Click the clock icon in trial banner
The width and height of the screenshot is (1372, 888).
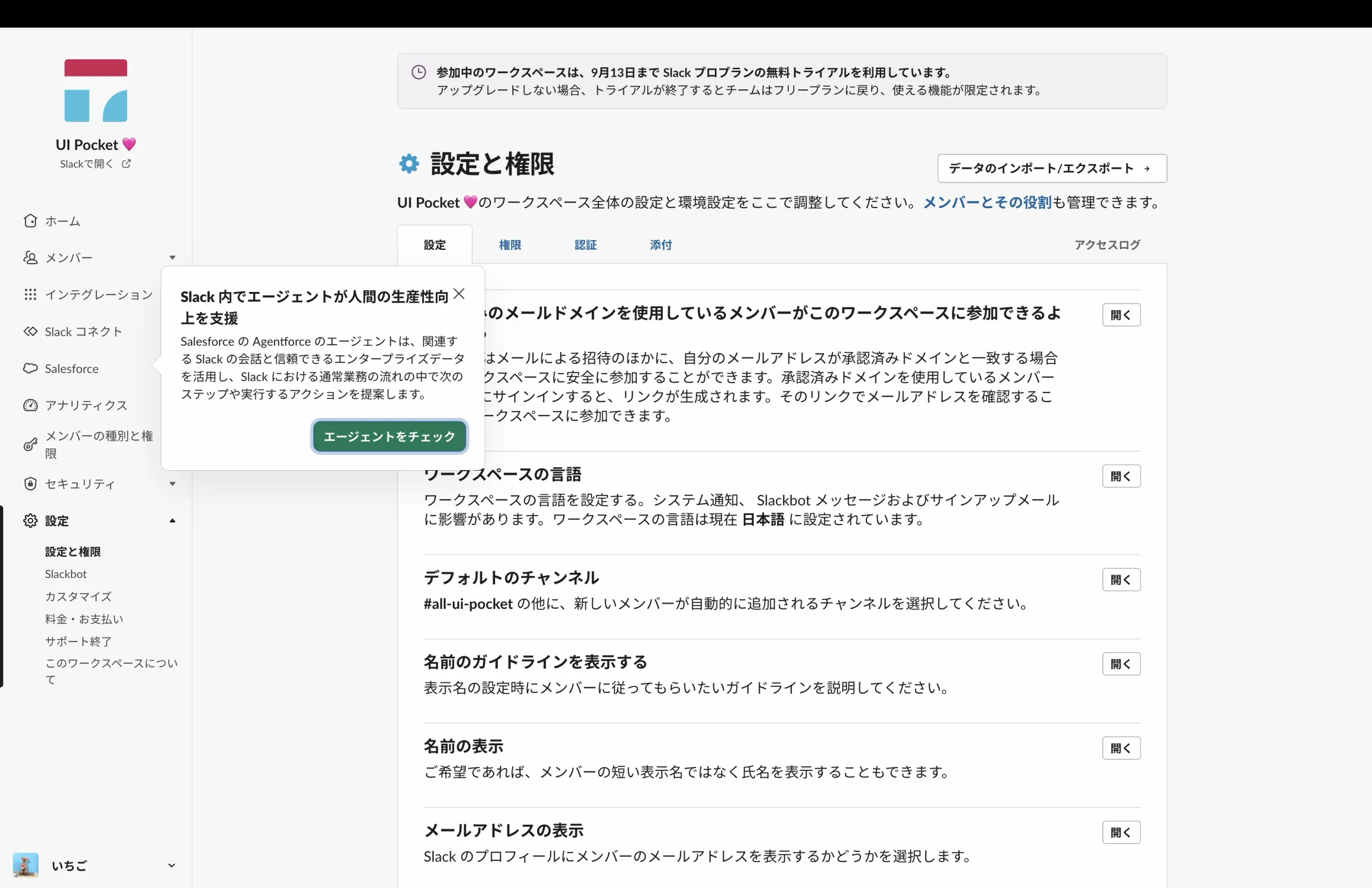(x=418, y=72)
